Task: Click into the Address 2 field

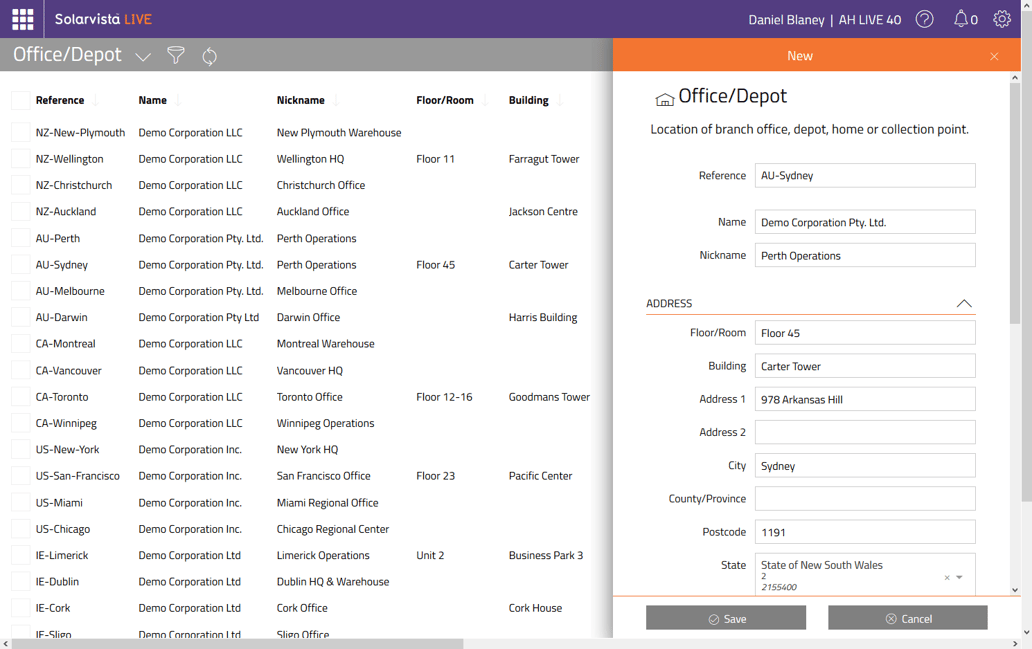Action: [x=864, y=432]
